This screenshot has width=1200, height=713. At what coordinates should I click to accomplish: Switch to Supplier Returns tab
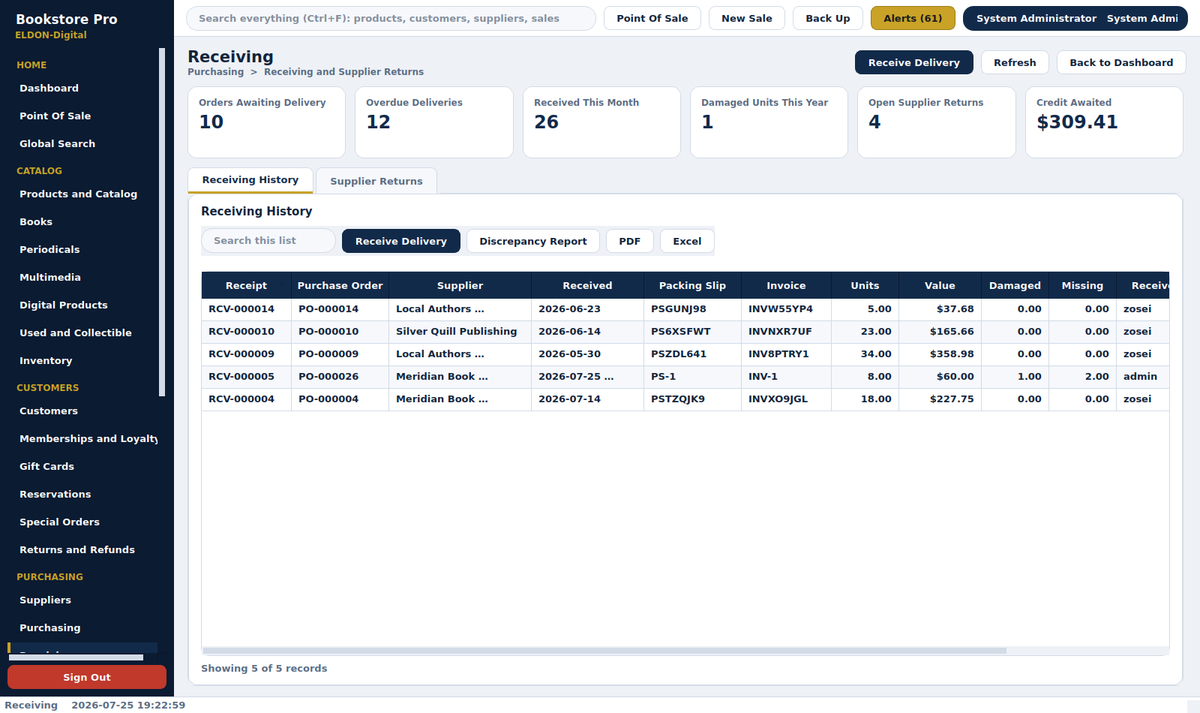click(x=376, y=181)
